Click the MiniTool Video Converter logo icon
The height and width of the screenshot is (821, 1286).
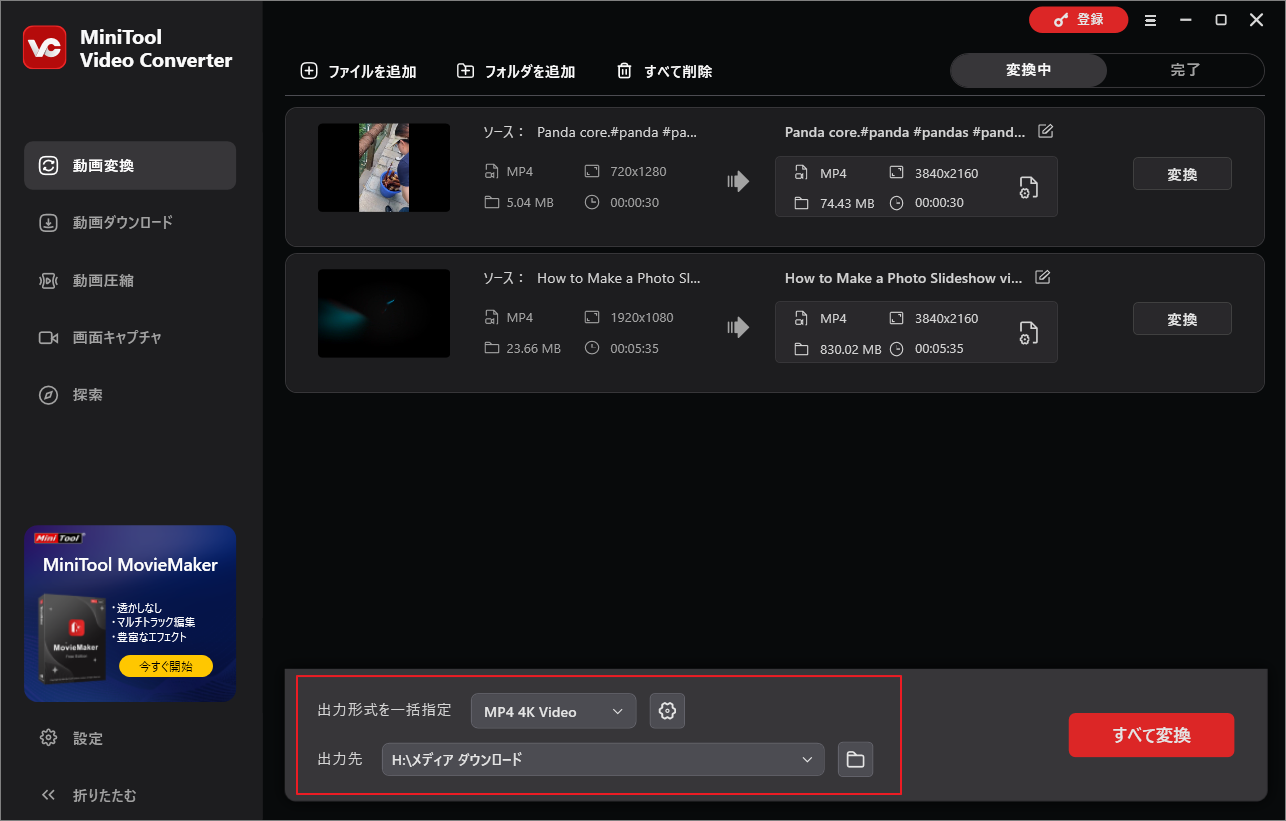click(44, 48)
